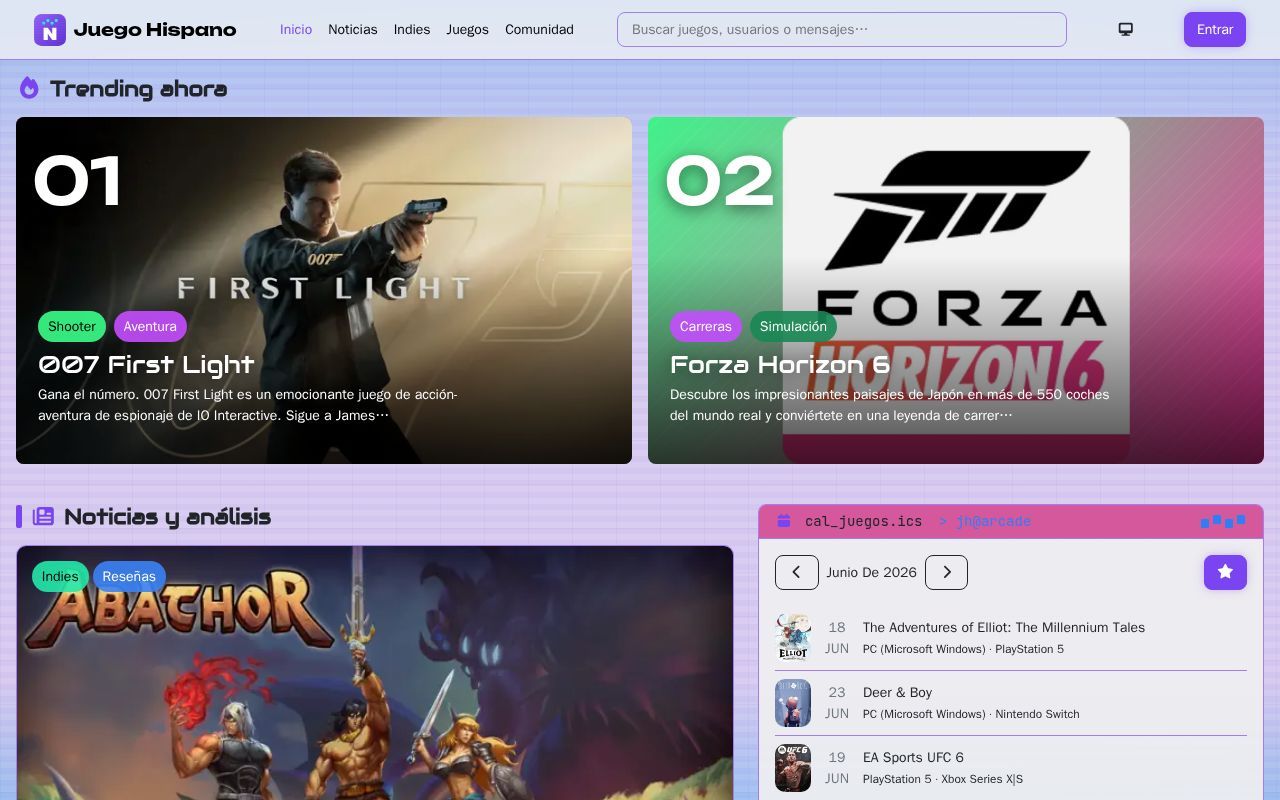1280x800 pixels.
Task: Click the Indies tag on Abathor article
Action: (x=60, y=576)
